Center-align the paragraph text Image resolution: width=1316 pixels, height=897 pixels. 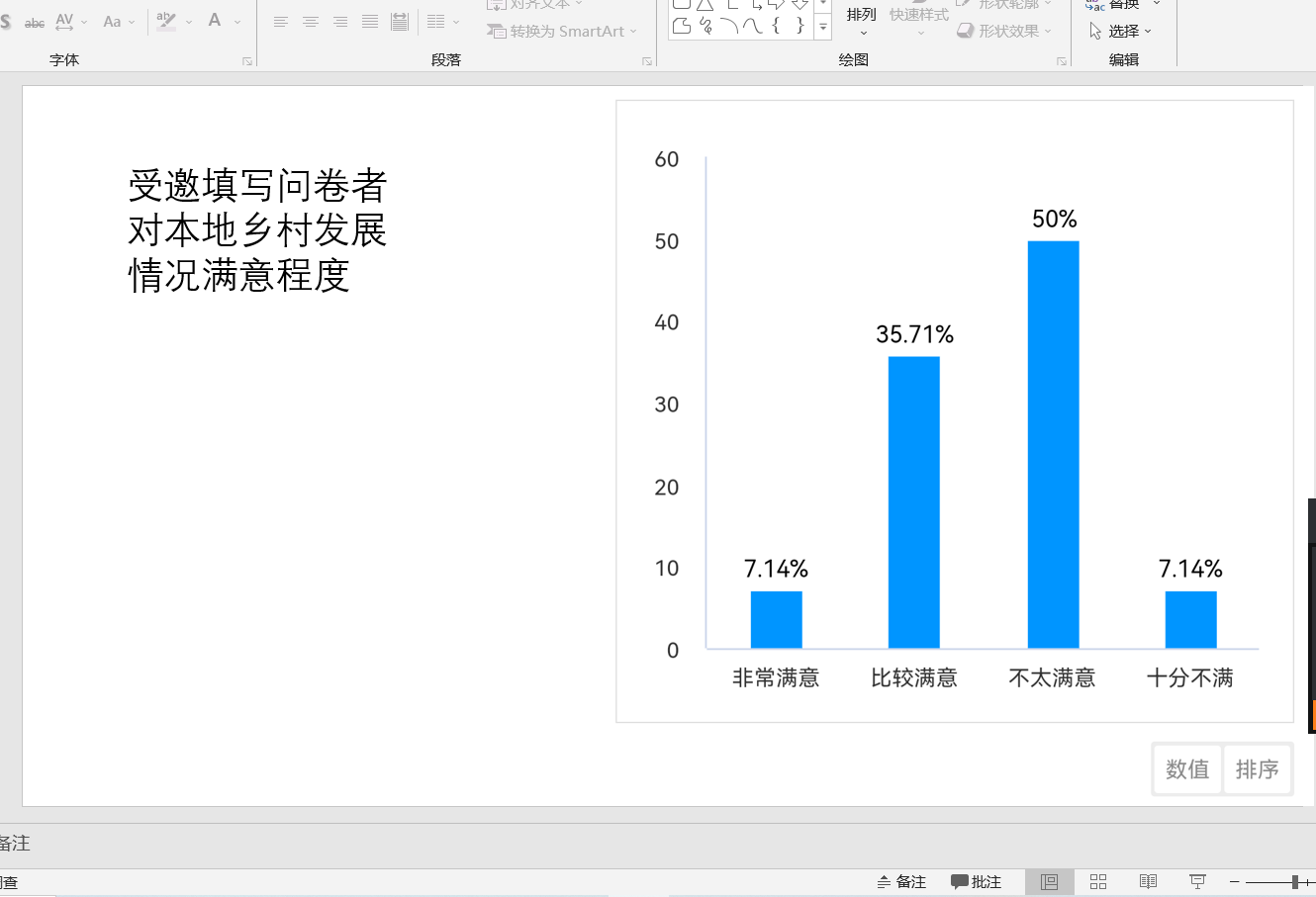311,22
